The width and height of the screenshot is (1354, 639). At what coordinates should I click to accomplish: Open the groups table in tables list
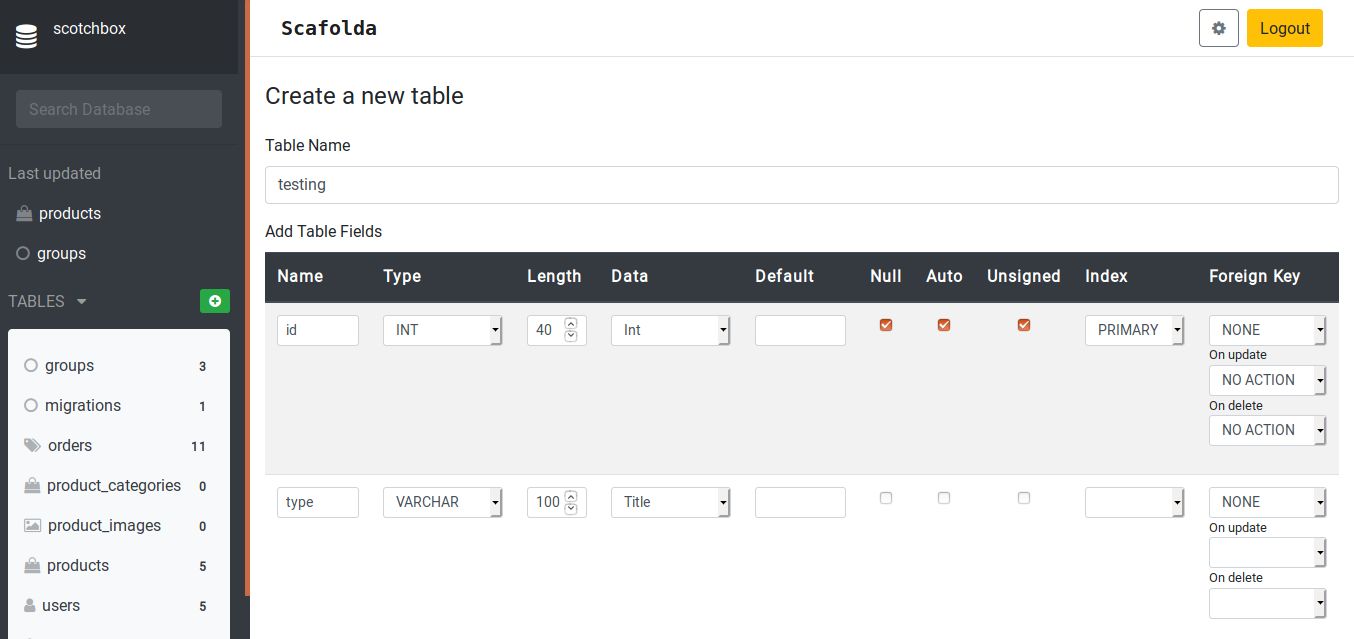69,365
